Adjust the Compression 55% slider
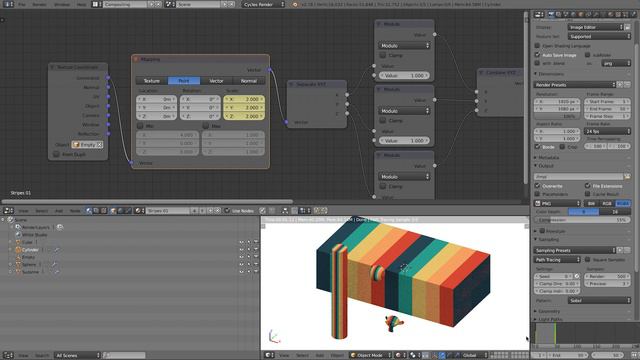Image resolution: width=640 pixels, height=360 pixels. pos(582,220)
